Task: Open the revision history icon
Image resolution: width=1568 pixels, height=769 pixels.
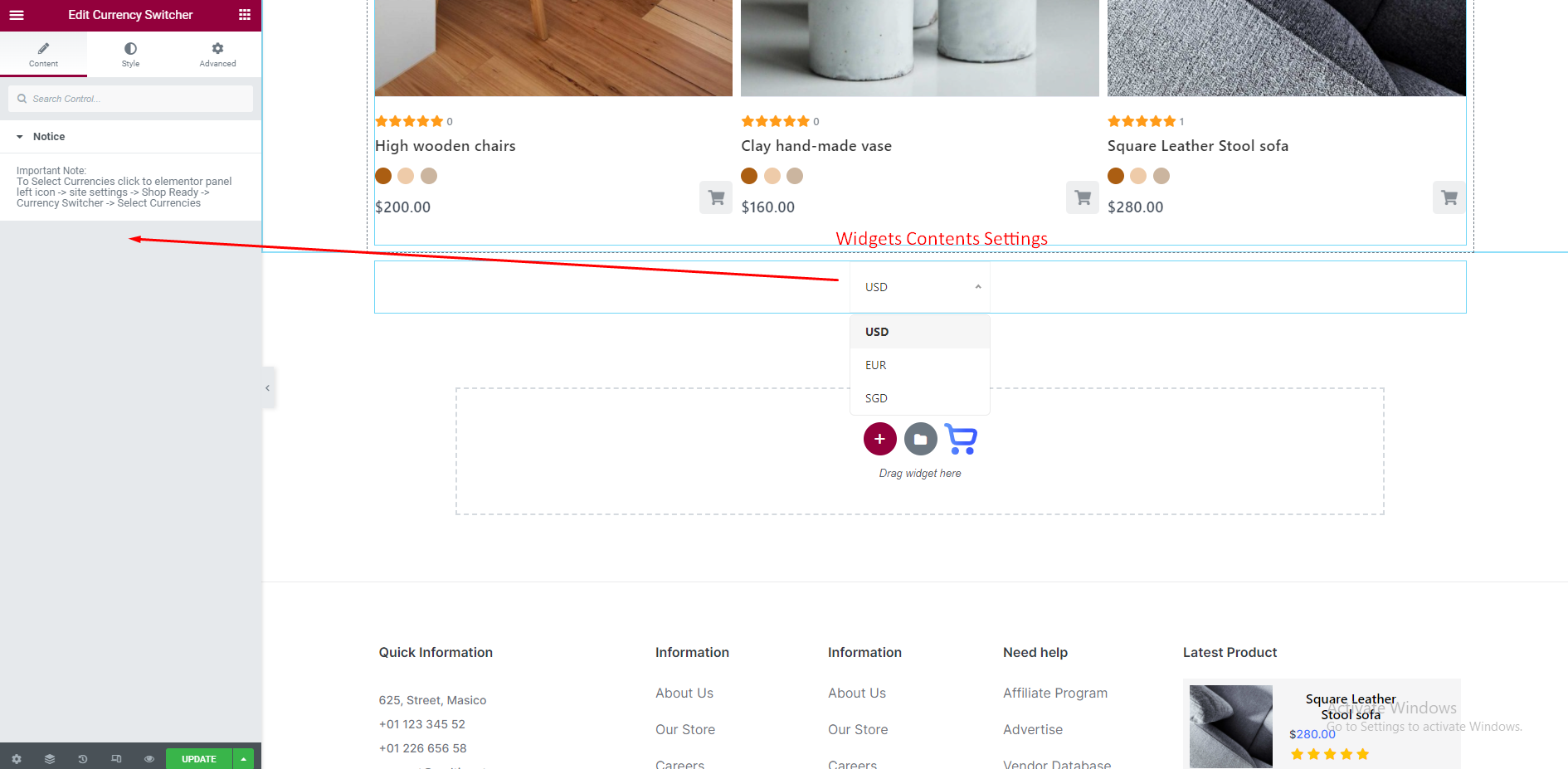Action: [83, 759]
